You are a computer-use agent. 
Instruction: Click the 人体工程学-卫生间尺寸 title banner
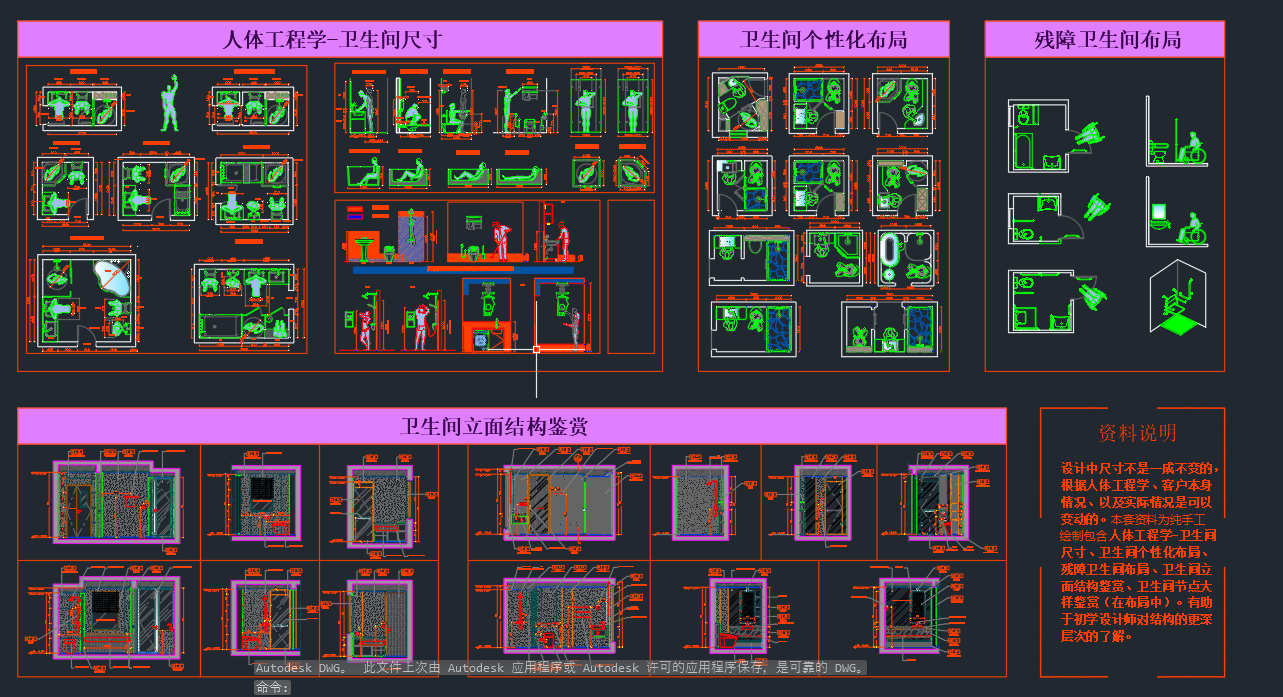(x=340, y=40)
